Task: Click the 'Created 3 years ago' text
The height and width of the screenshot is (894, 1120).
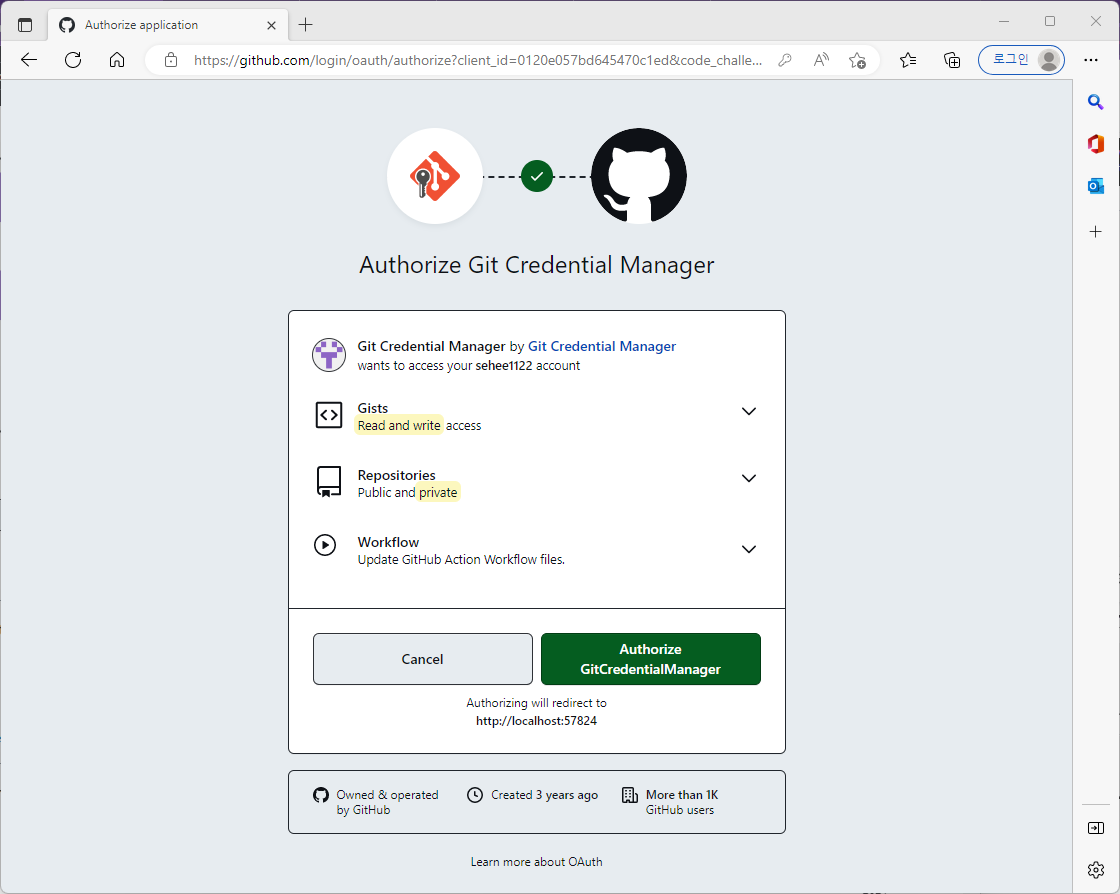Action: pos(544,795)
